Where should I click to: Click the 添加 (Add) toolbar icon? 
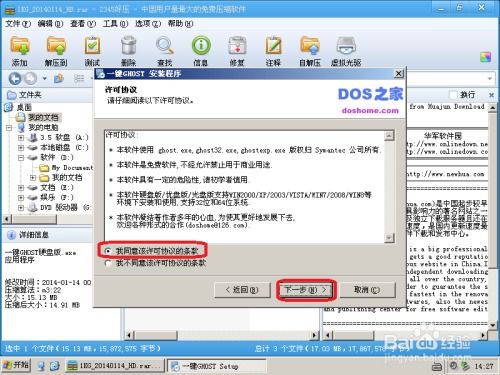point(20,51)
